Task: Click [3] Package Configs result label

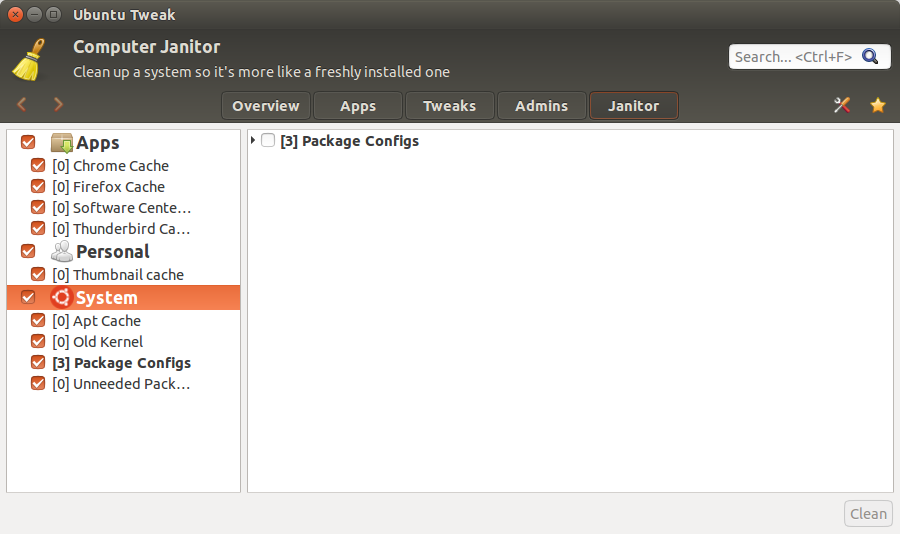Action: click(x=350, y=141)
